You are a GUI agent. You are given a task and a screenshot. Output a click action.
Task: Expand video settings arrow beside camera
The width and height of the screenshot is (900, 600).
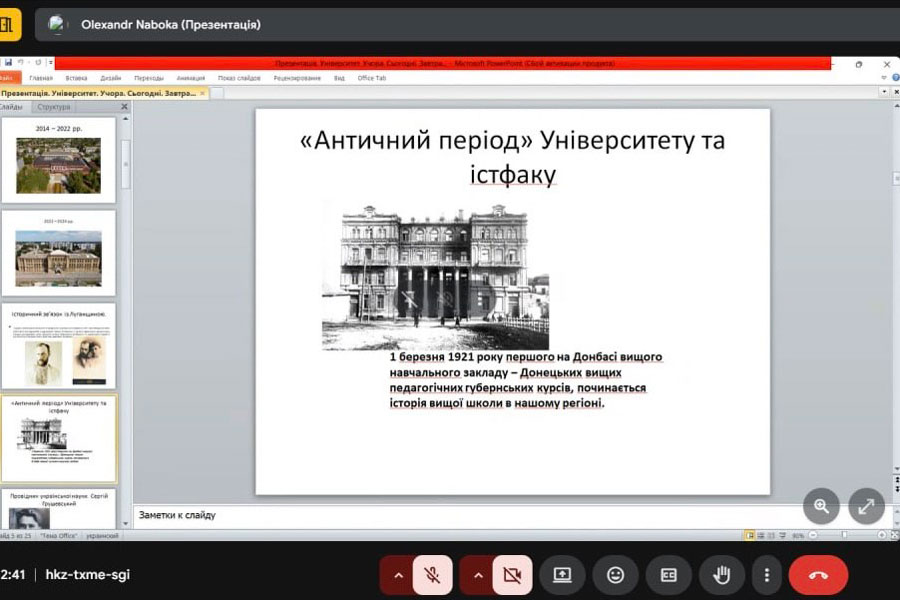click(477, 575)
